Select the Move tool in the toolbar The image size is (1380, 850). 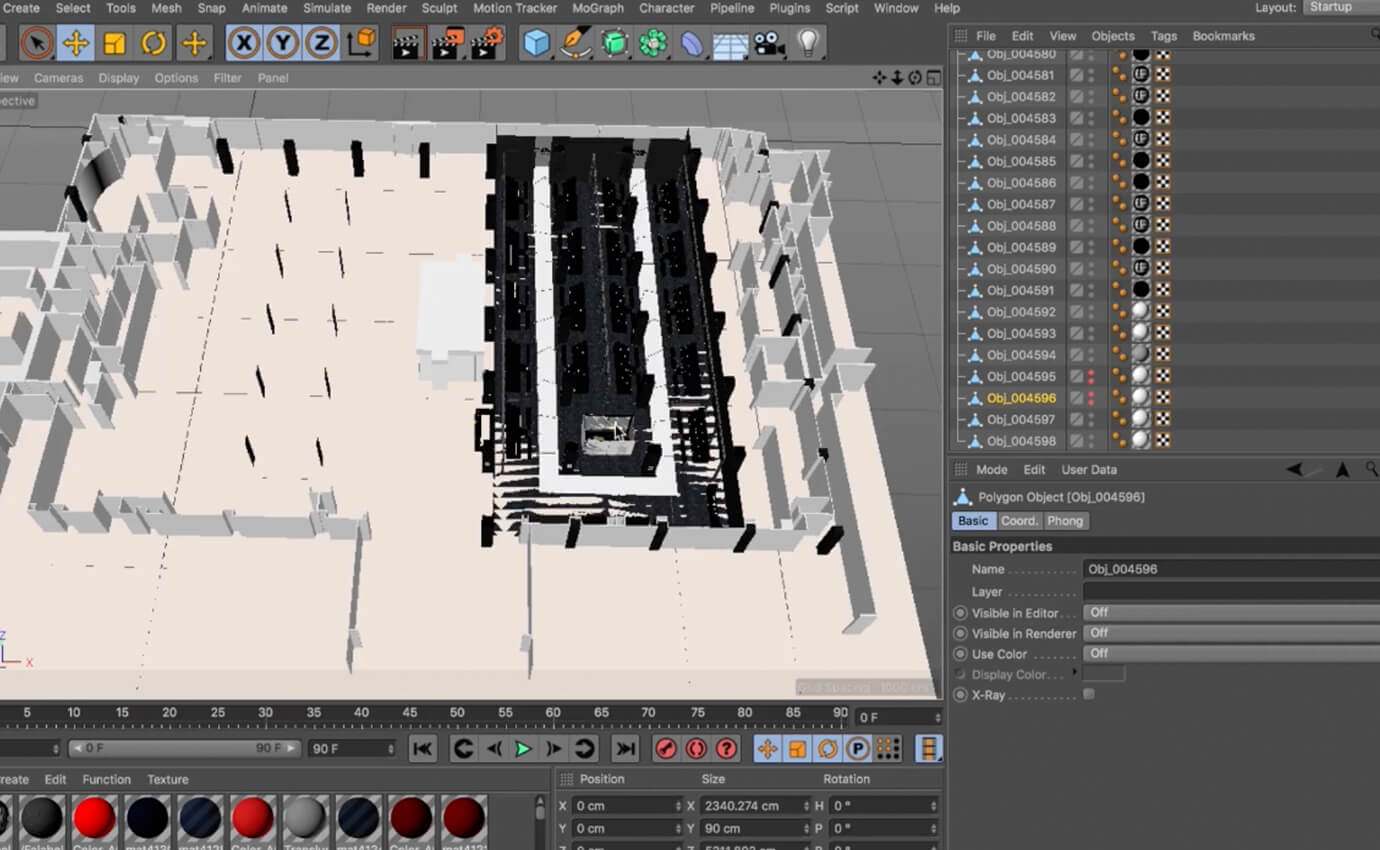click(x=75, y=43)
